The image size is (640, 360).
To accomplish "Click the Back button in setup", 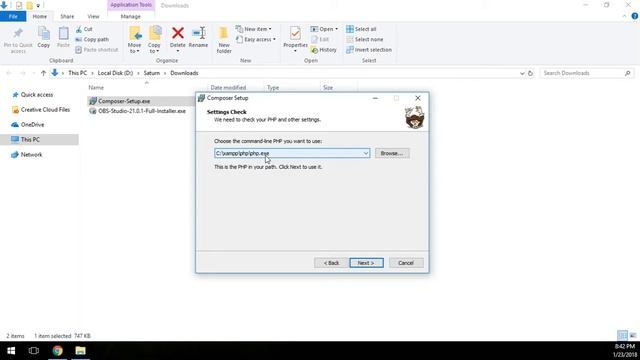I will point(331,263).
